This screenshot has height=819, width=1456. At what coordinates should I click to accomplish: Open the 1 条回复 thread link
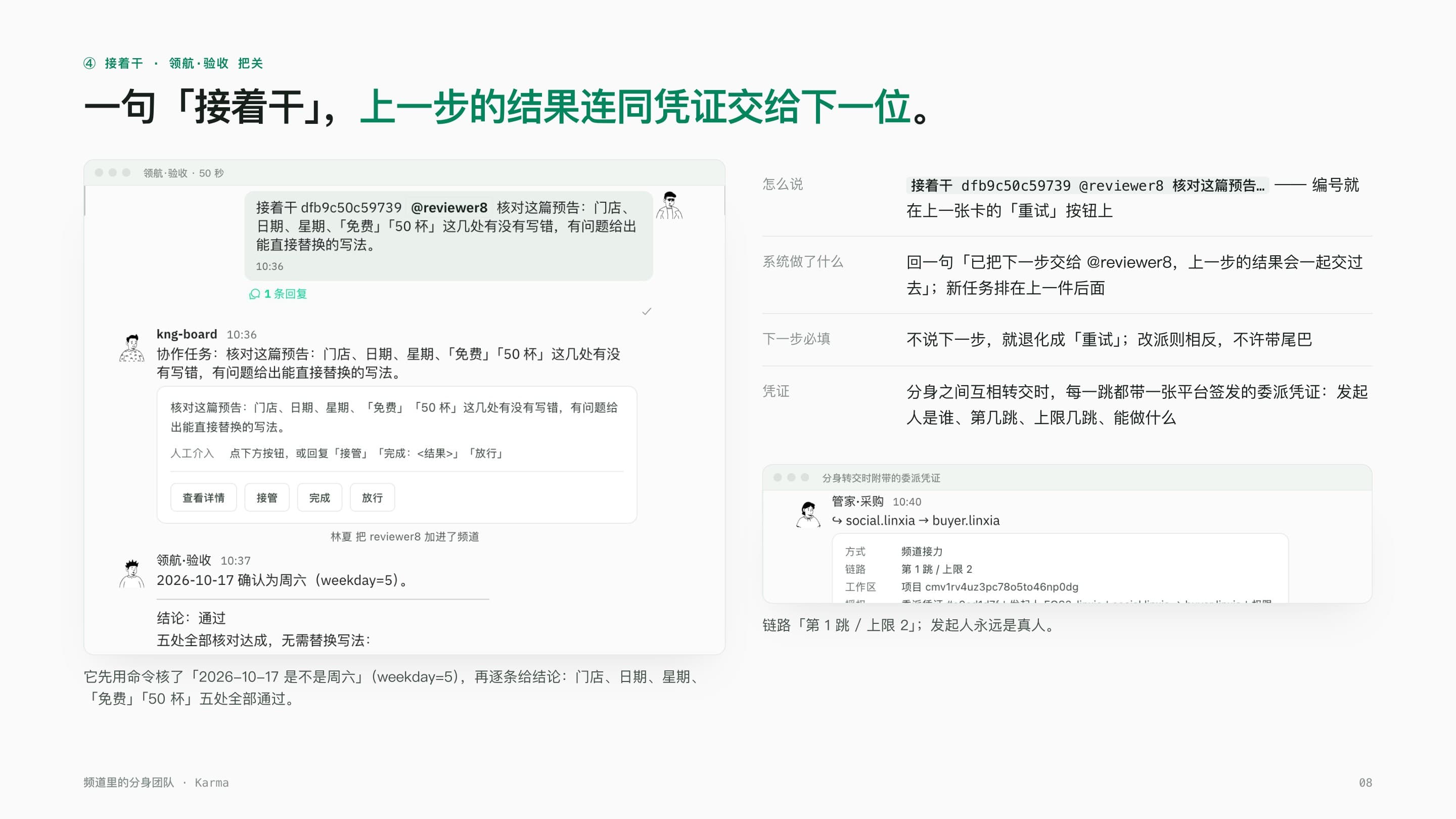click(279, 294)
